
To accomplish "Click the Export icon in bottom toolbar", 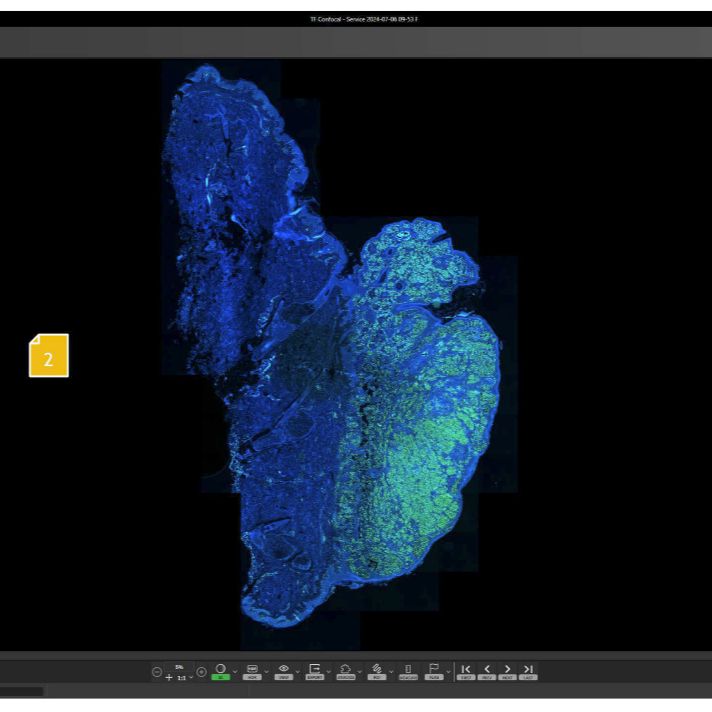I will click(315, 670).
